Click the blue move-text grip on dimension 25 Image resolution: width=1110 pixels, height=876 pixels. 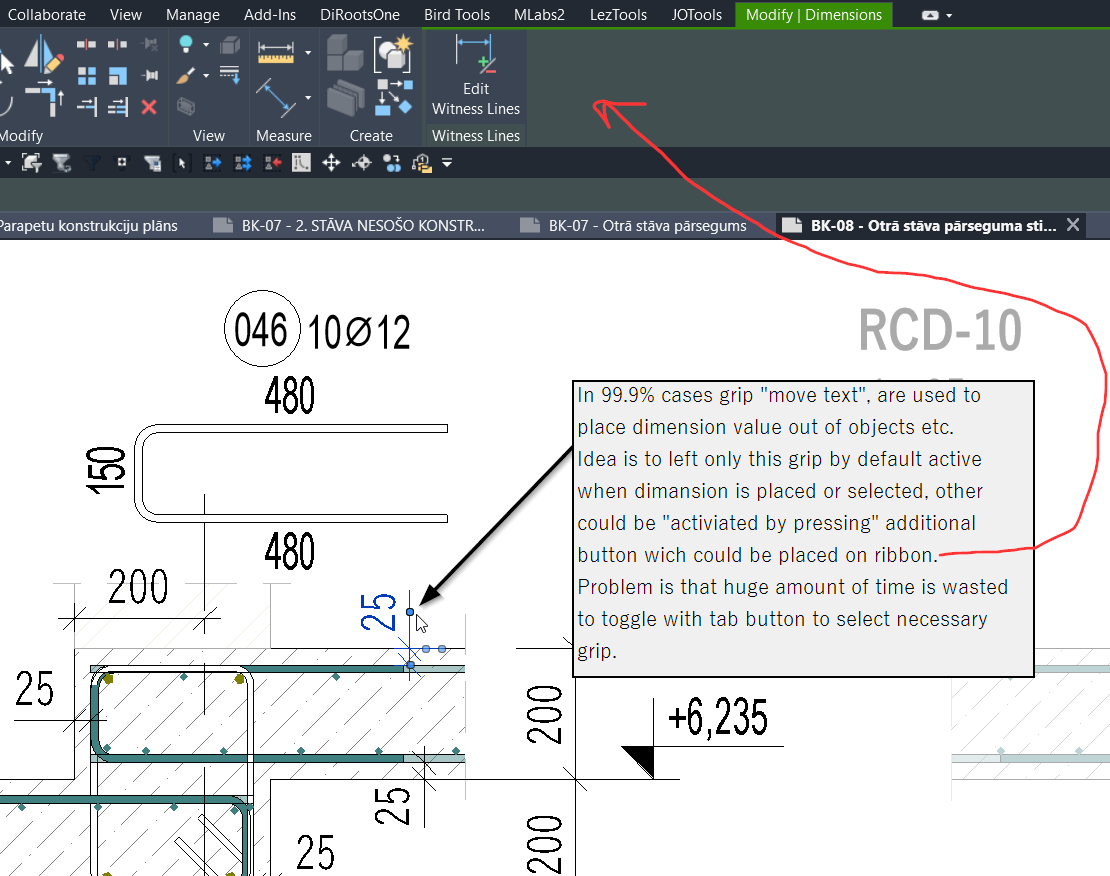pyautogui.click(x=411, y=610)
